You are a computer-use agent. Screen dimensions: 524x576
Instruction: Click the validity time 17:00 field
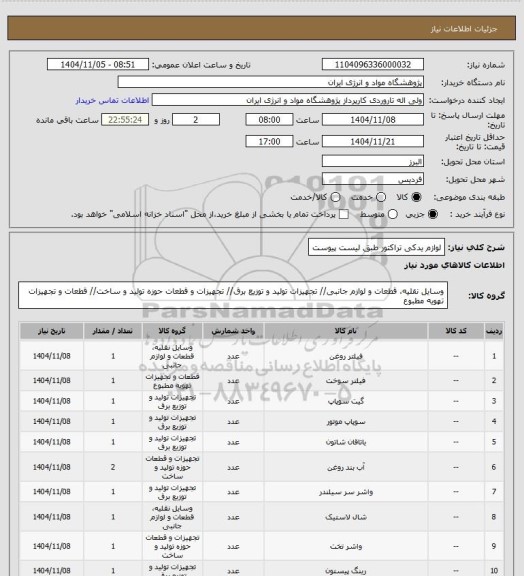(269, 141)
